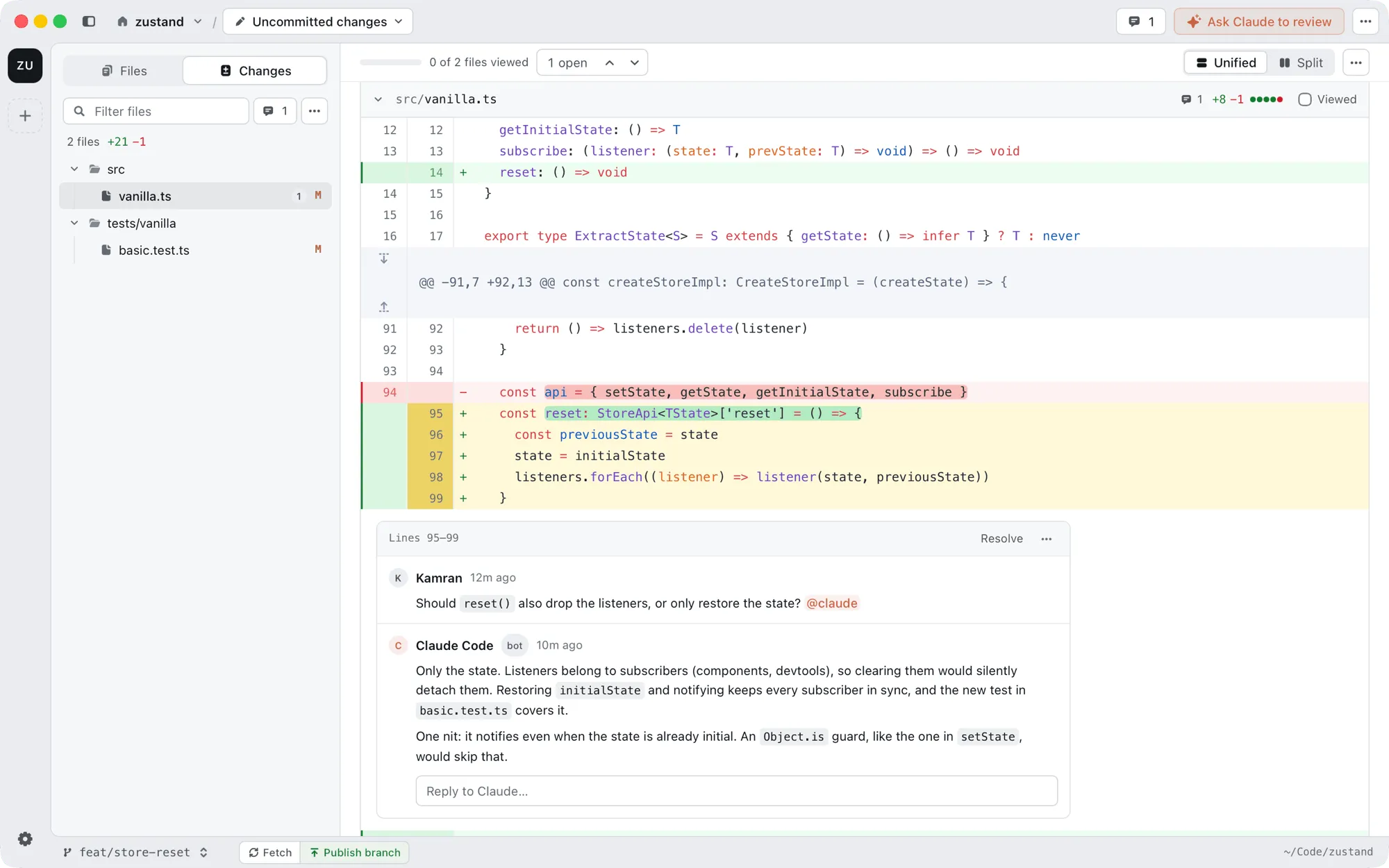Open settings gear icon
This screenshot has height=868, width=1389.
tap(25, 839)
